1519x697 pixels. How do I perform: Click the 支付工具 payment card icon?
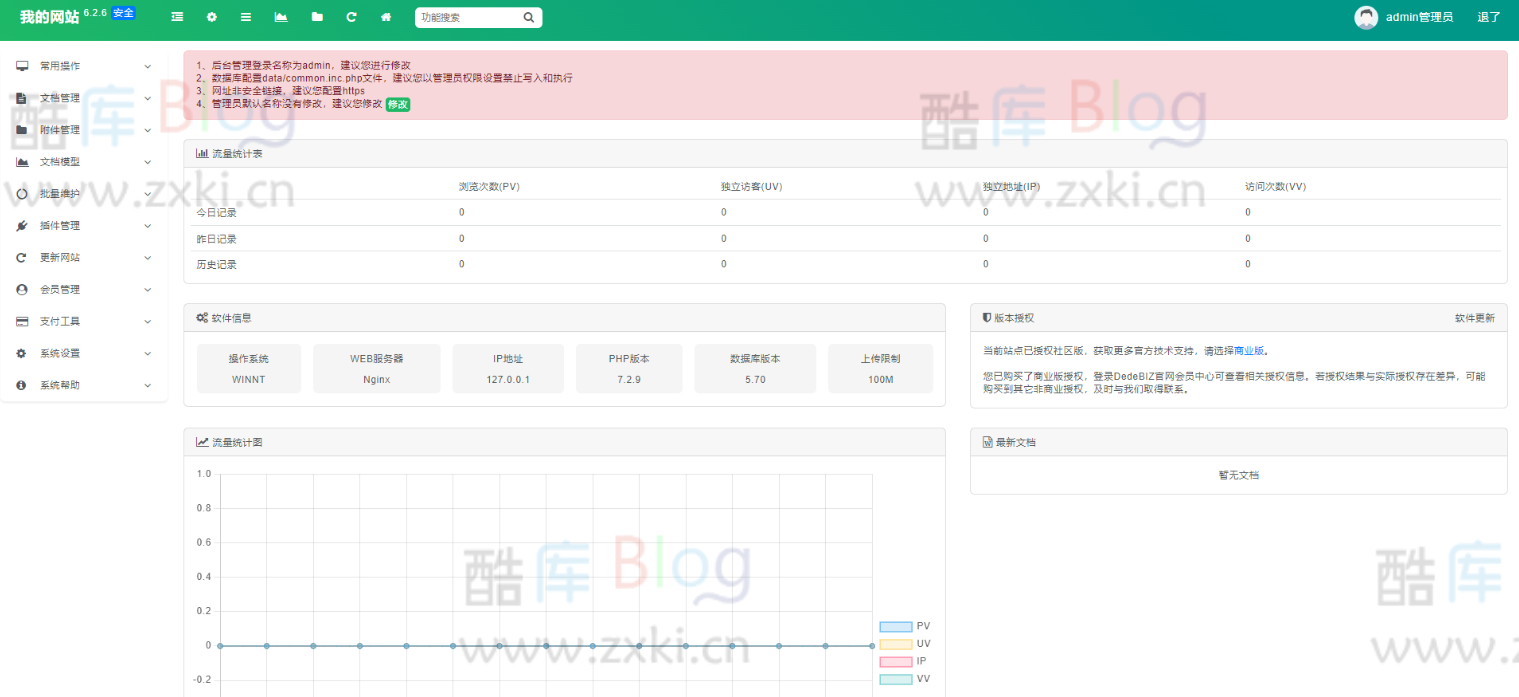(x=20, y=321)
